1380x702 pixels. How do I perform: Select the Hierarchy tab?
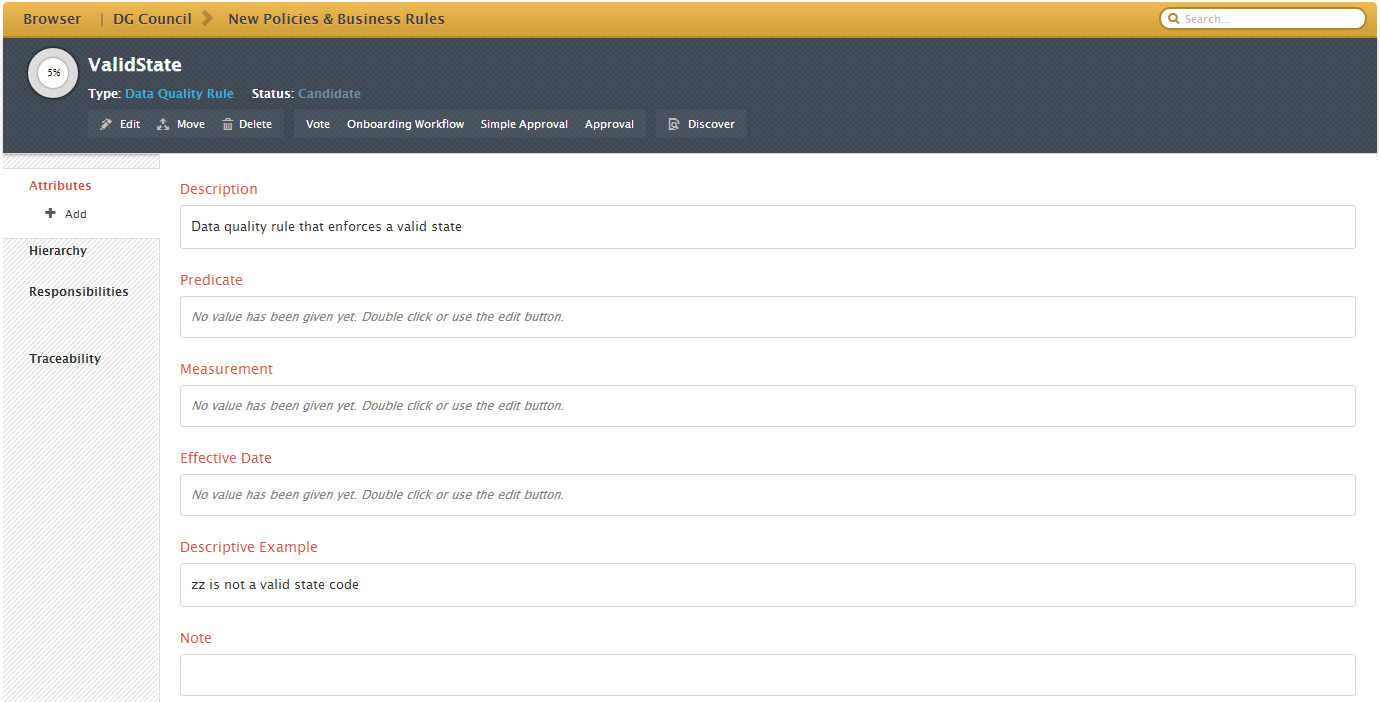[x=58, y=250]
